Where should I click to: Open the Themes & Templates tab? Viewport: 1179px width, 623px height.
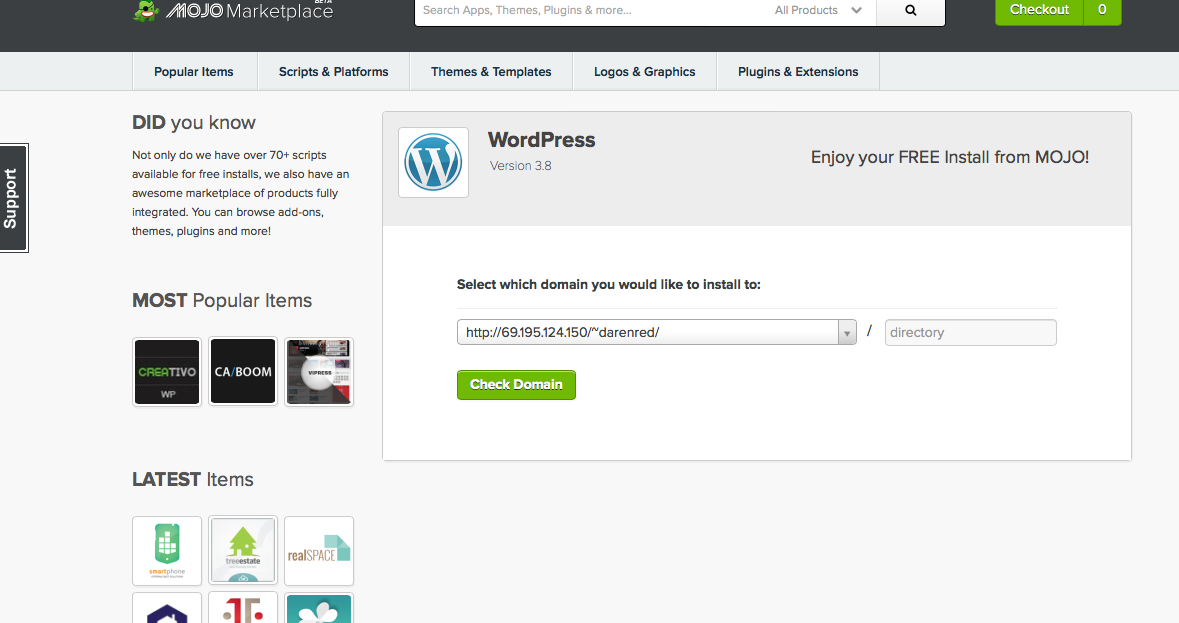click(491, 71)
